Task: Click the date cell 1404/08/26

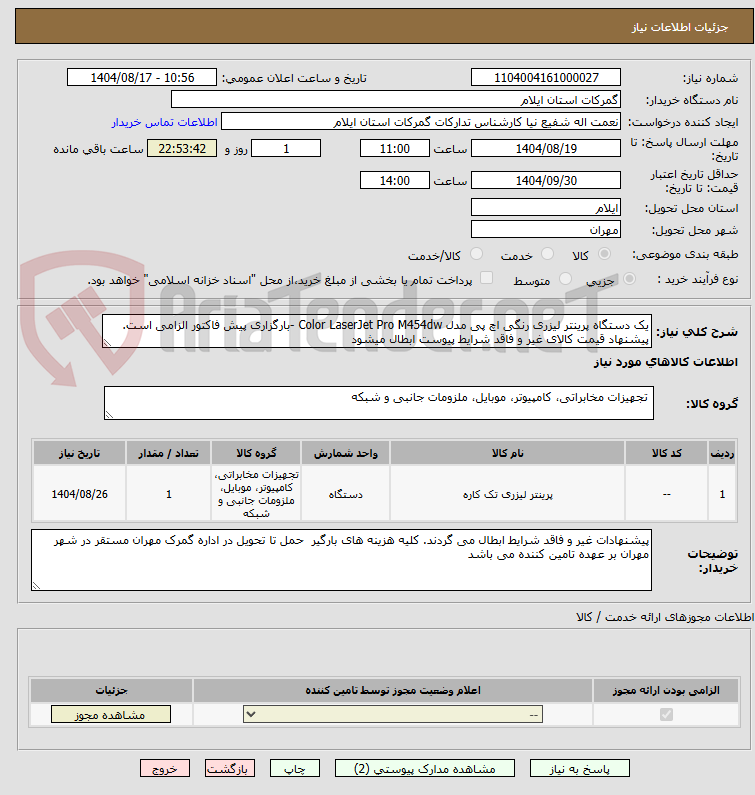Action: [79, 494]
